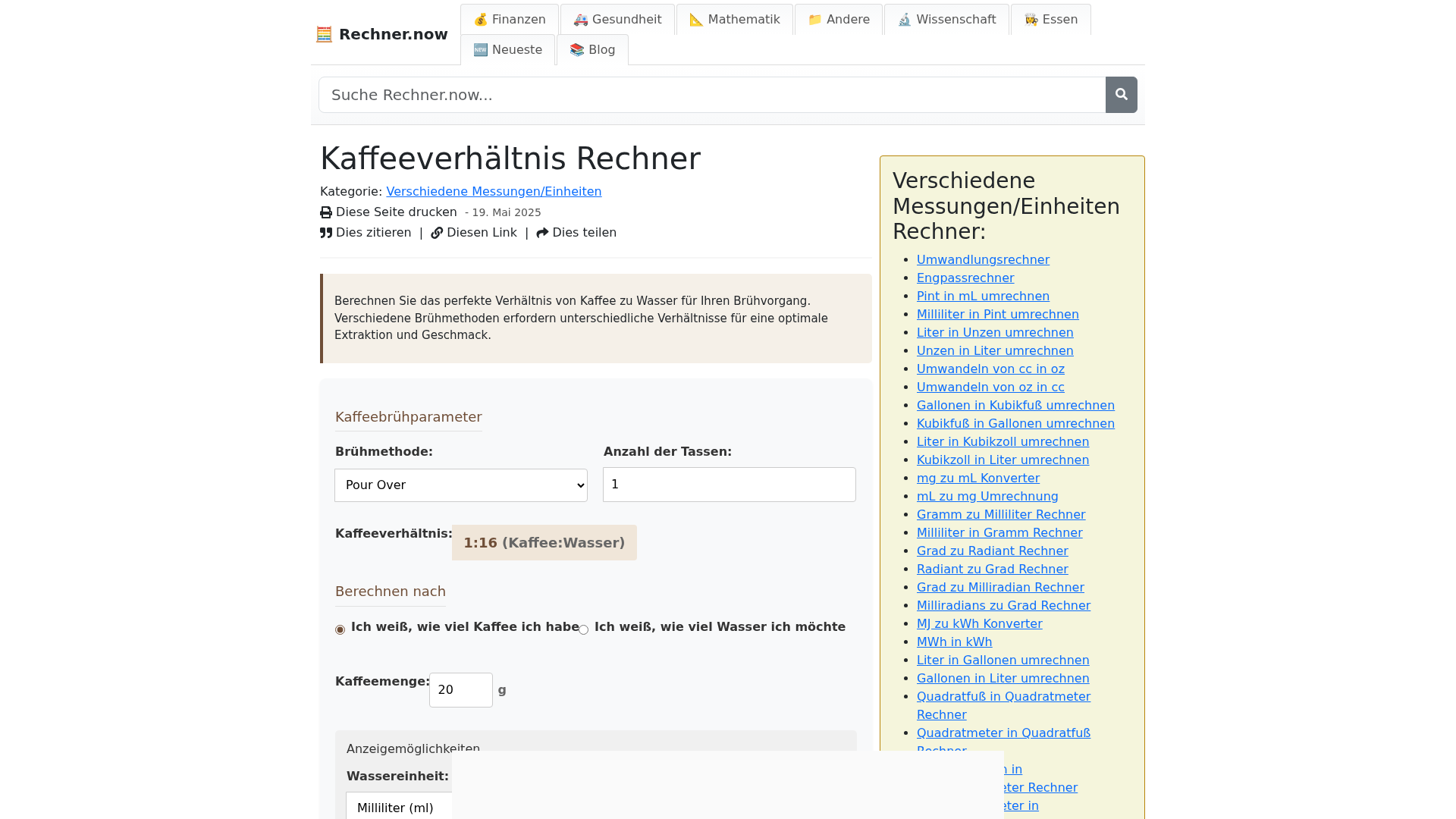Select radio 'Ich weiß, wie viel Kaffee ich habe'
This screenshot has width=1456, height=819.
tap(340, 629)
